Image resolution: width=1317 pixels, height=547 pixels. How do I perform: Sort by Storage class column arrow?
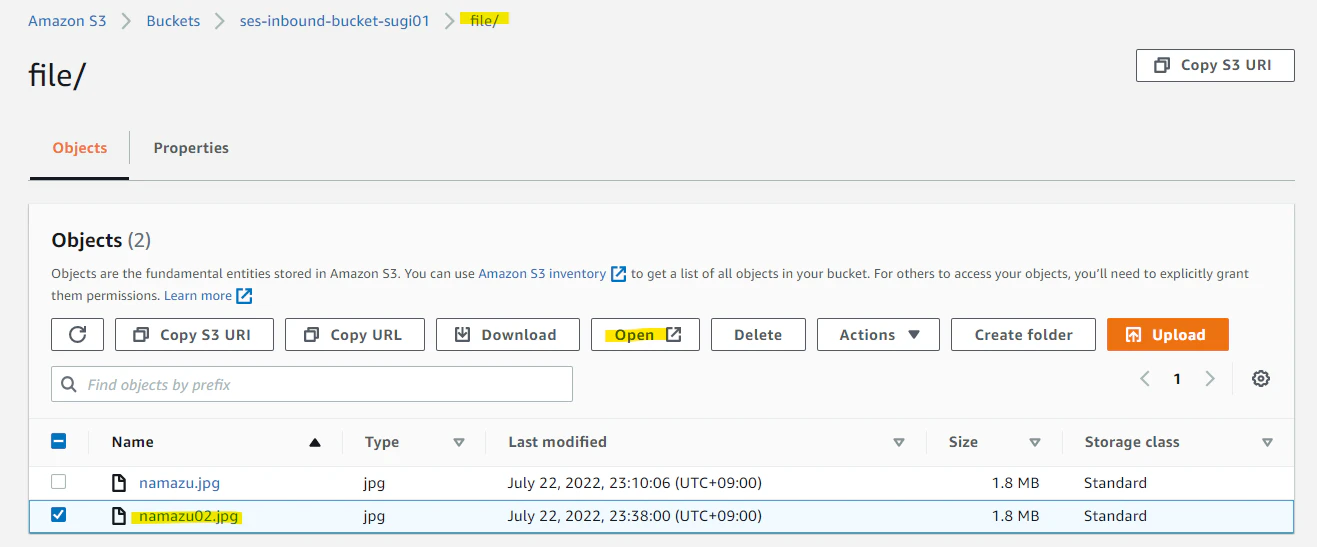tap(1267, 442)
